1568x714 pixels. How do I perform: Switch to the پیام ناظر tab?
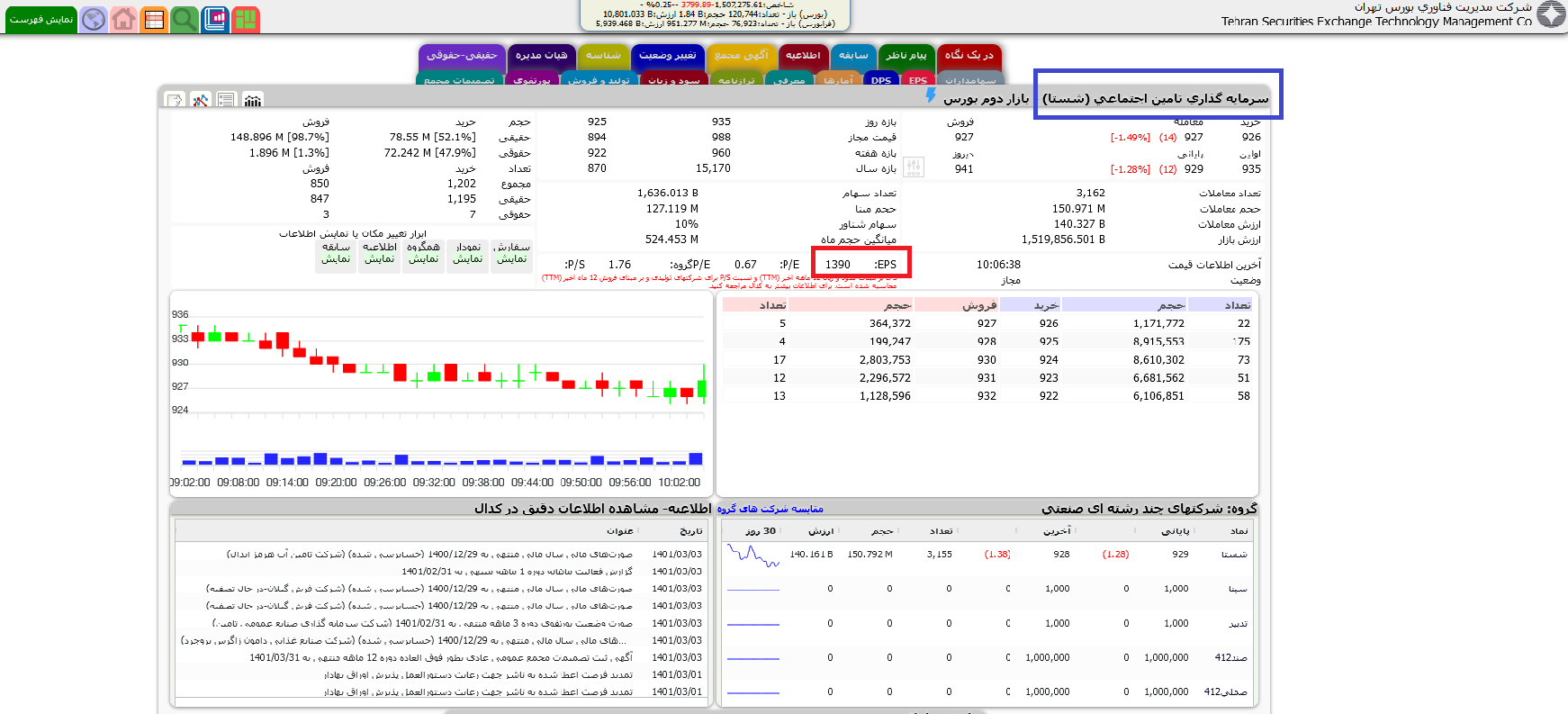pyautogui.click(x=906, y=56)
